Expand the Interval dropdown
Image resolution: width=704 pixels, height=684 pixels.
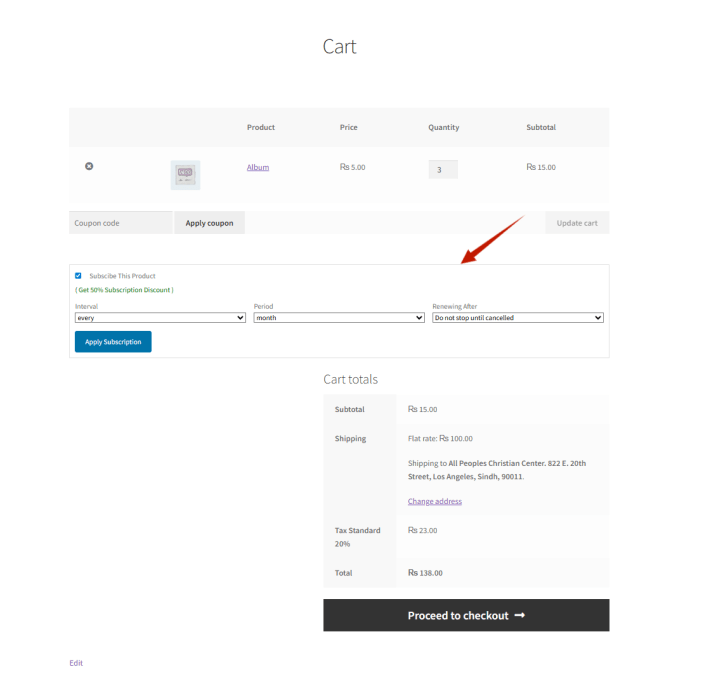[x=160, y=318]
